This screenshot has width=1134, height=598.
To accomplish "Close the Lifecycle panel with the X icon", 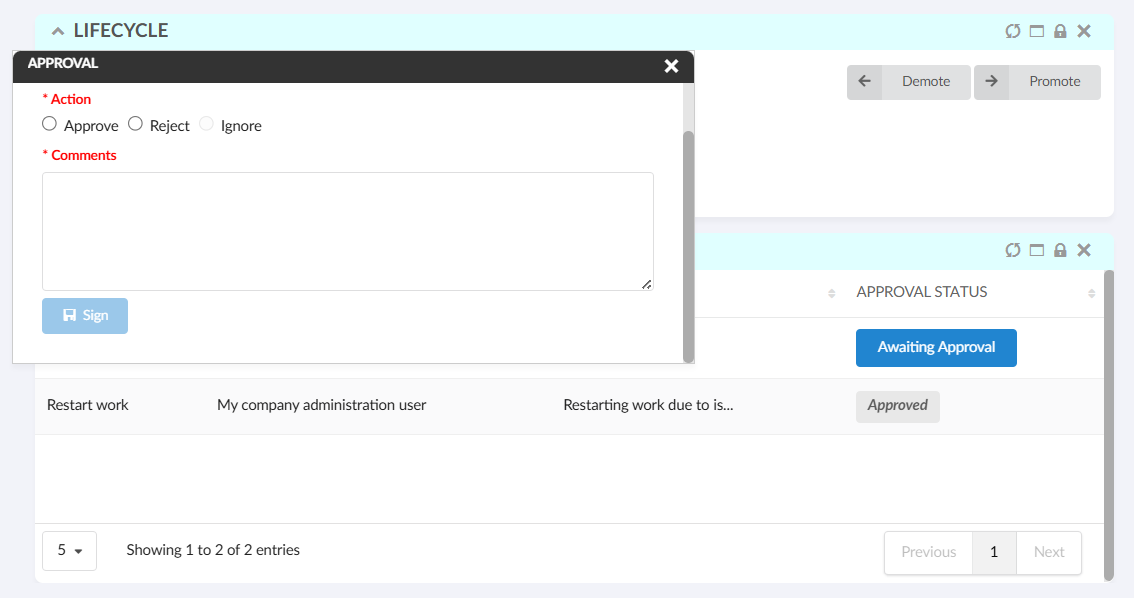I will [1084, 31].
